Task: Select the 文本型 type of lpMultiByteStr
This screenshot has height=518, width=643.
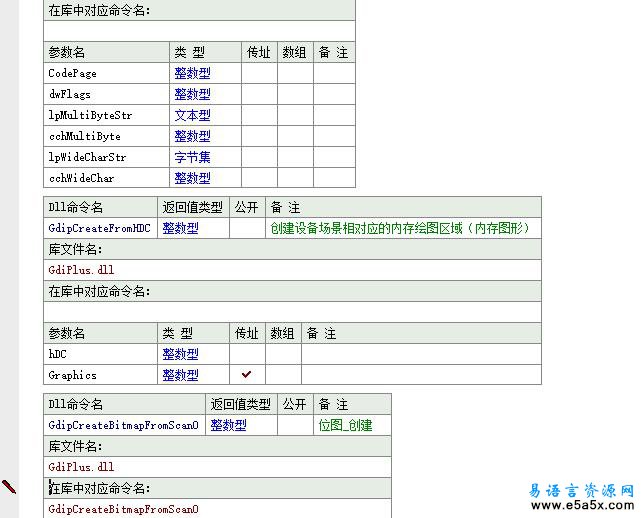Action: click(x=192, y=115)
